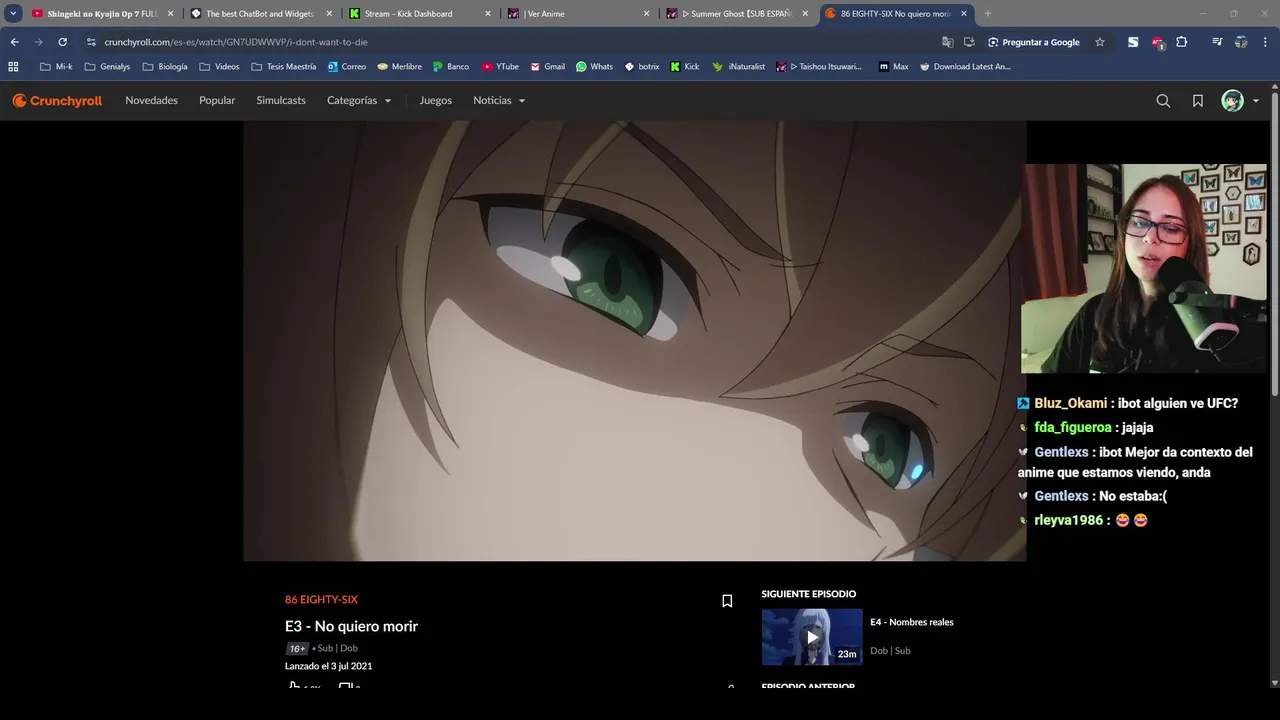Open the Merlibre bookmark
Viewport: 1280px width, 720px height.
(x=399, y=67)
